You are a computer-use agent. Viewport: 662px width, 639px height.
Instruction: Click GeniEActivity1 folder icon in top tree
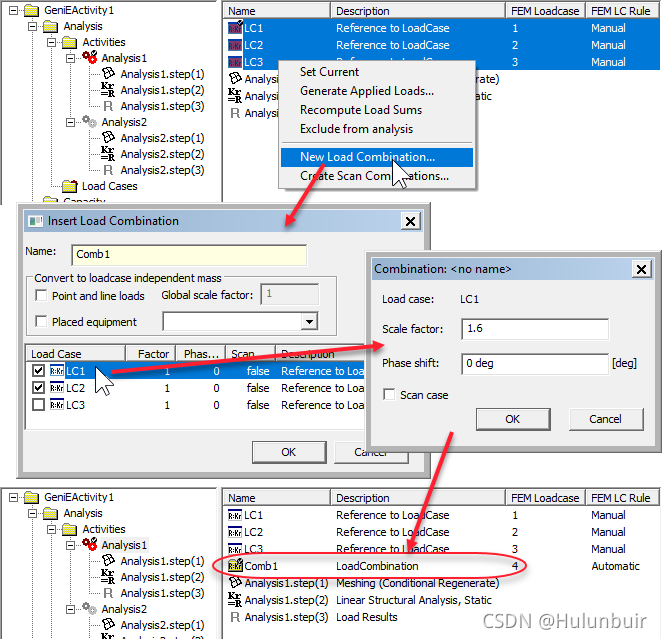(x=32, y=10)
